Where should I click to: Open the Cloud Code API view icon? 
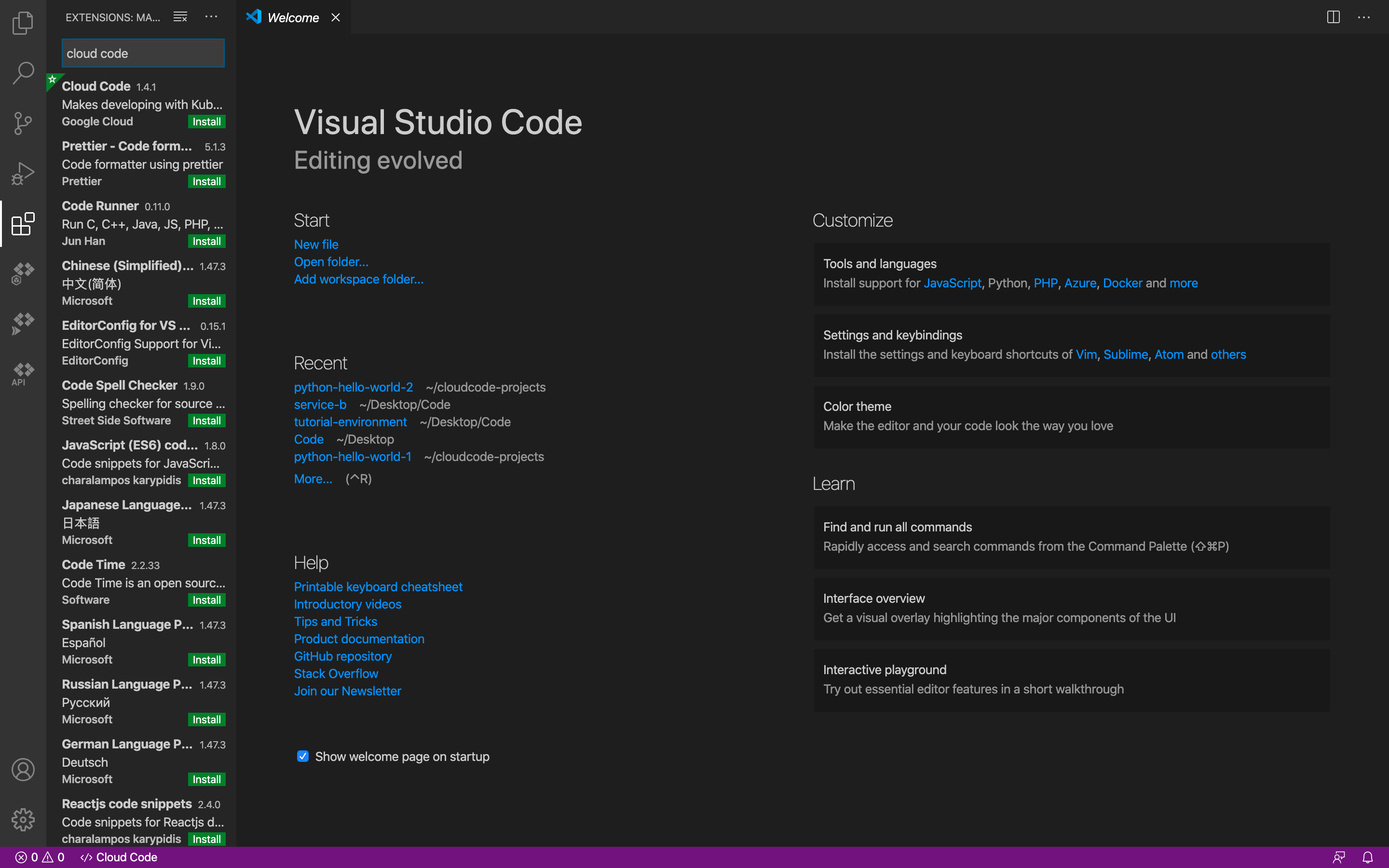pyautogui.click(x=23, y=374)
